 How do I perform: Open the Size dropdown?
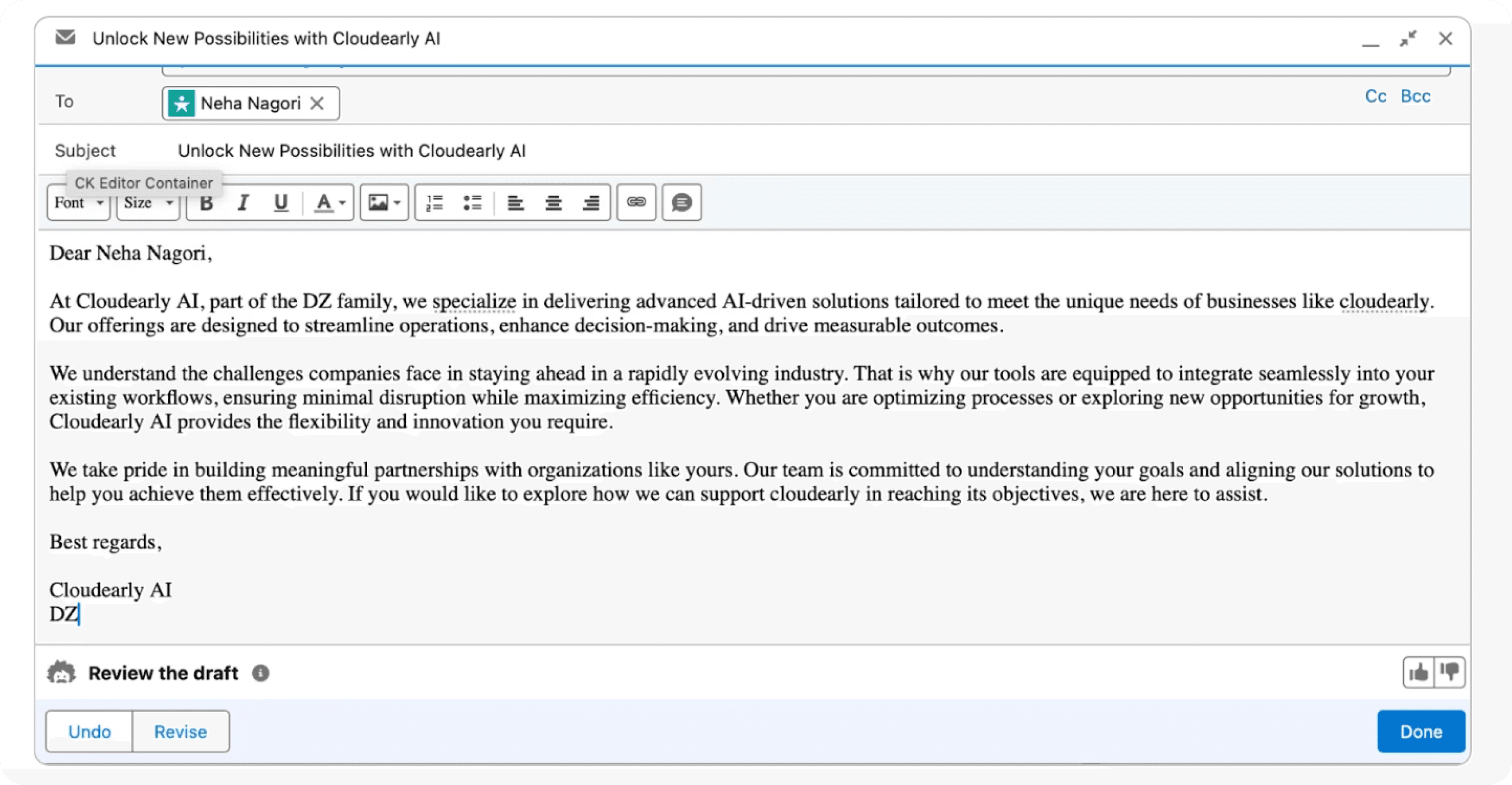pyautogui.click(x=148, y=203)
